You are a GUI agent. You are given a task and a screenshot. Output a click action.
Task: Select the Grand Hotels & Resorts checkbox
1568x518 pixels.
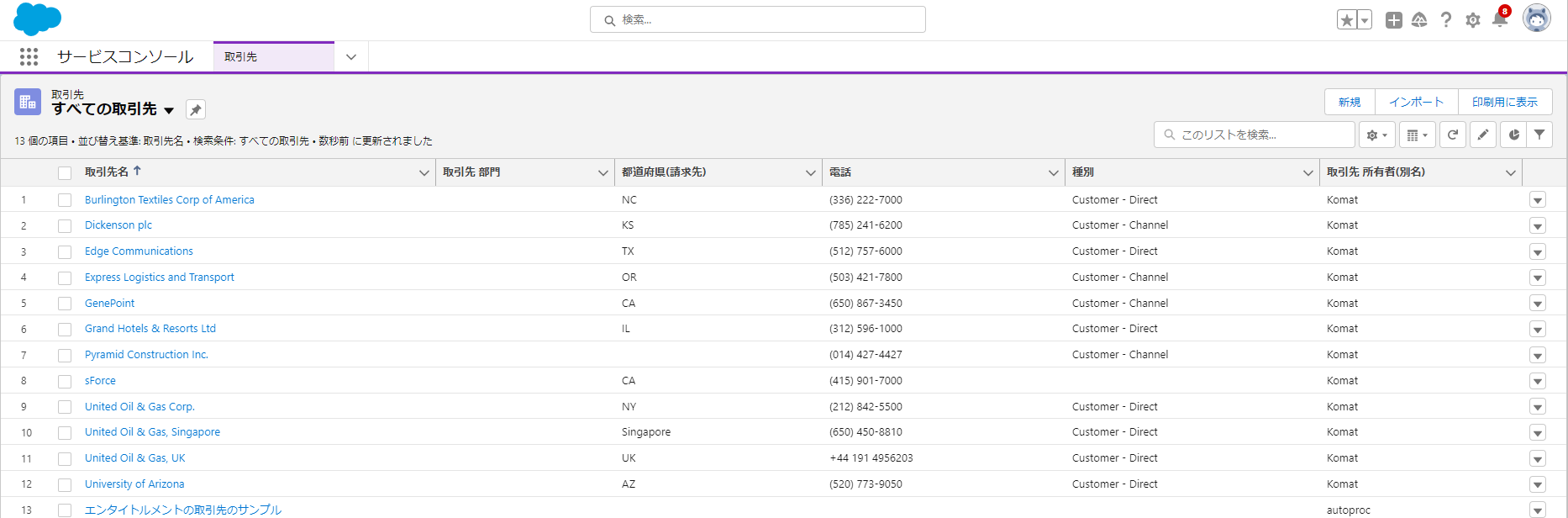pos(65,330)
